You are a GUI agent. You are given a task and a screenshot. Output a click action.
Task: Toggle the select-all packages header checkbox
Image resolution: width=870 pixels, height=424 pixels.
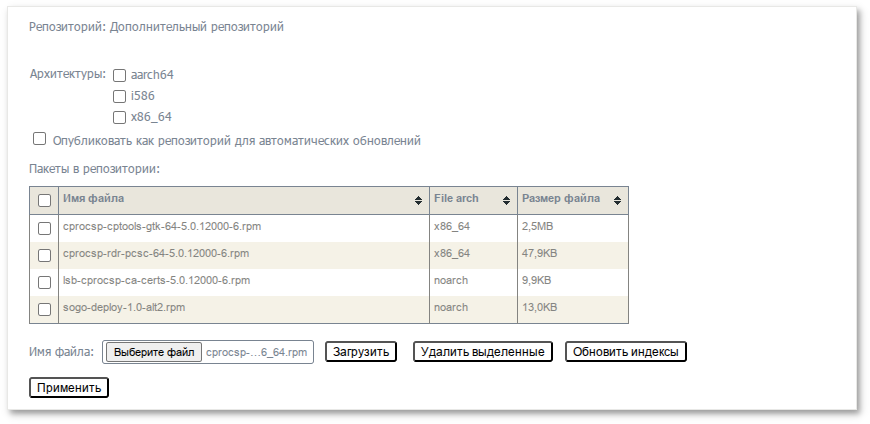[x=44, y=200]
